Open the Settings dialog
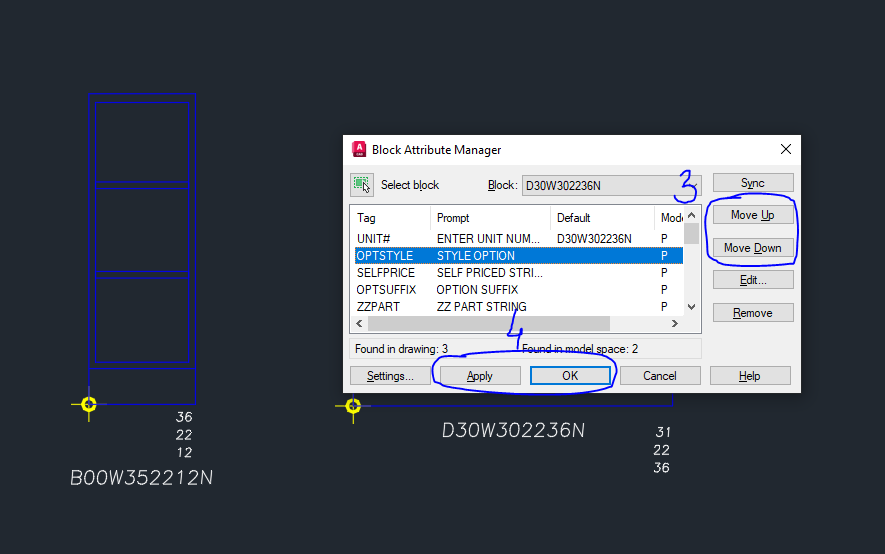Viewport: 885px width, 554px height. click(390, 376)
